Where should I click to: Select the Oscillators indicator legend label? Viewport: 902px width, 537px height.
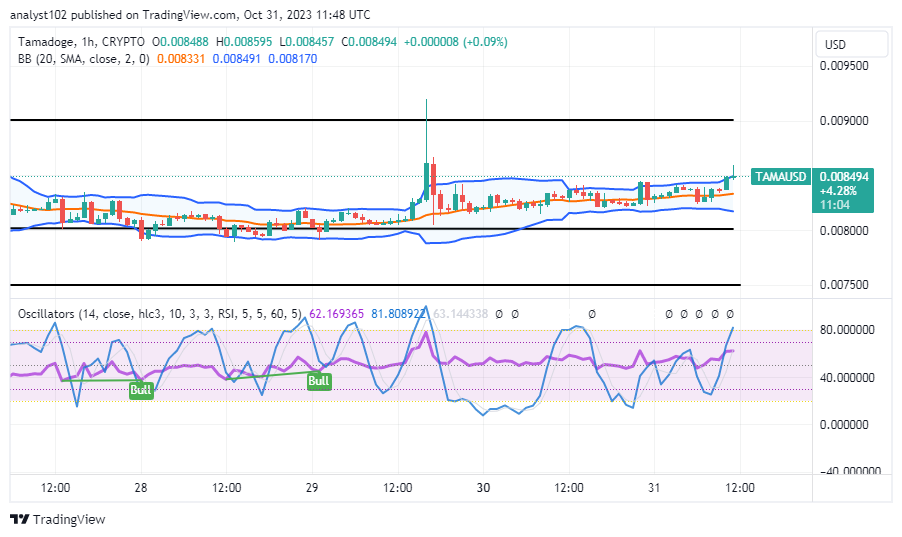159,314
